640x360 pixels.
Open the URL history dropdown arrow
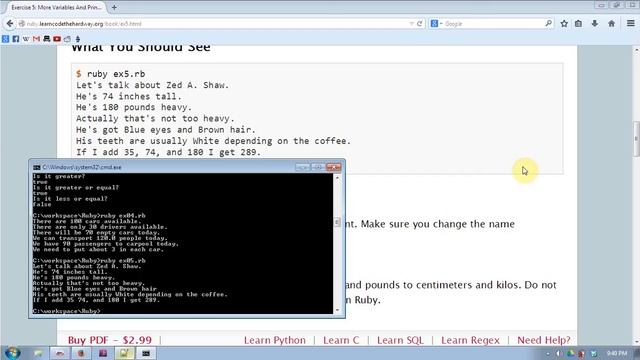411,24
